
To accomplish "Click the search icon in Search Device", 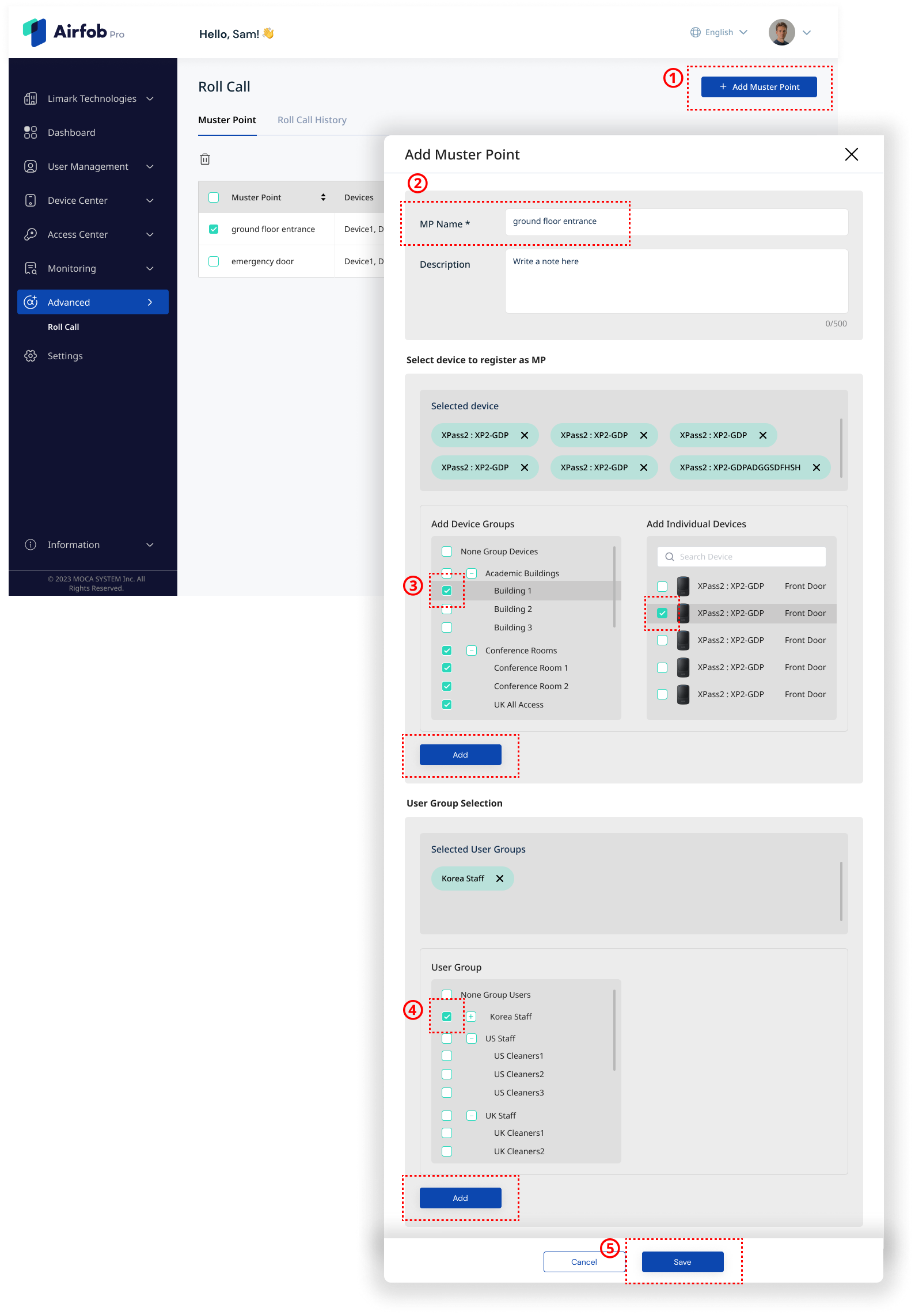I will (669, 557).
